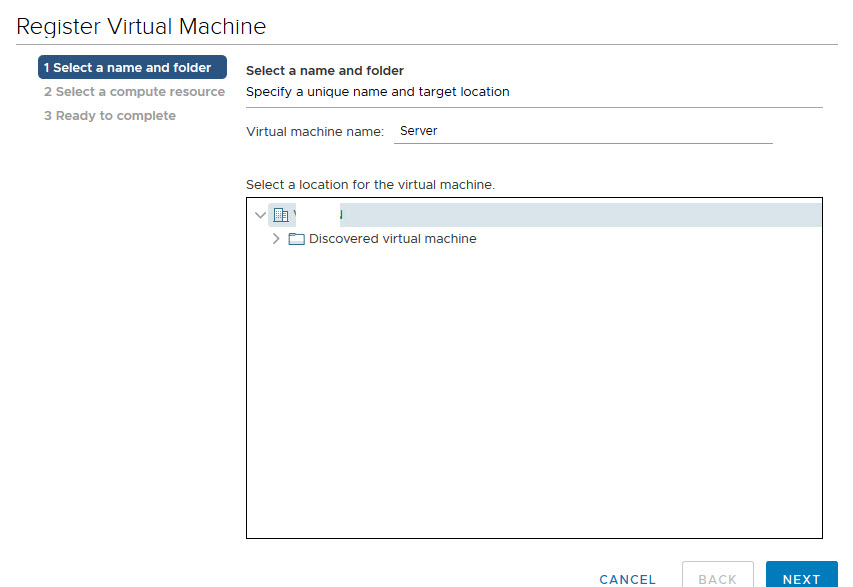Image resolution: width=853 pixels, height=587 pixels.
Task: Go to step 1 Select a name and folder
Action: coord(132,68)
